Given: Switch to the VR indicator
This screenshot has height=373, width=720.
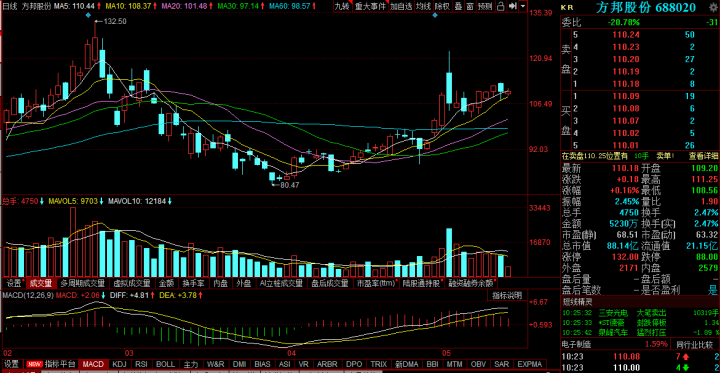Looking at the screenshot, I should (304, 364).
